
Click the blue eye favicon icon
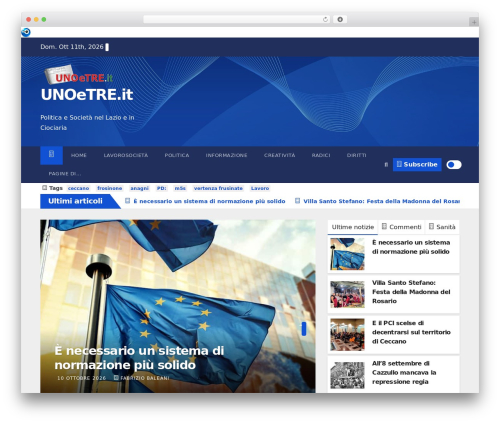(x=26, y=32)
